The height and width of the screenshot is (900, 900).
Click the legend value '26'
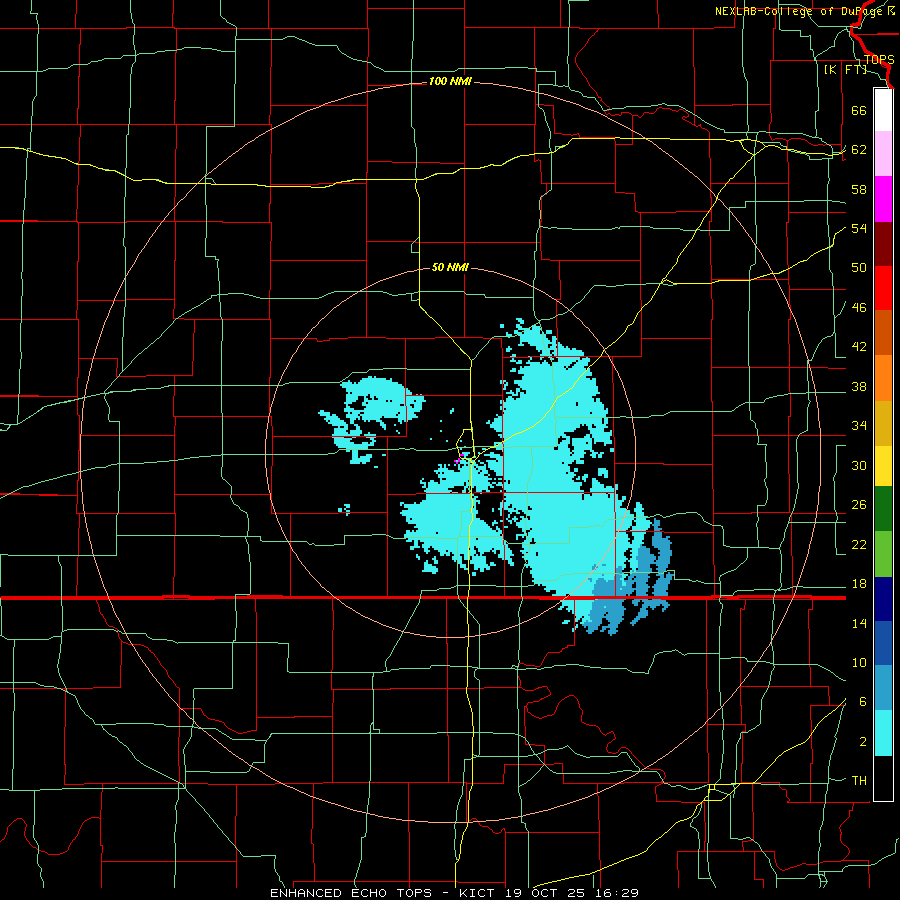click(x=859, y=505)
